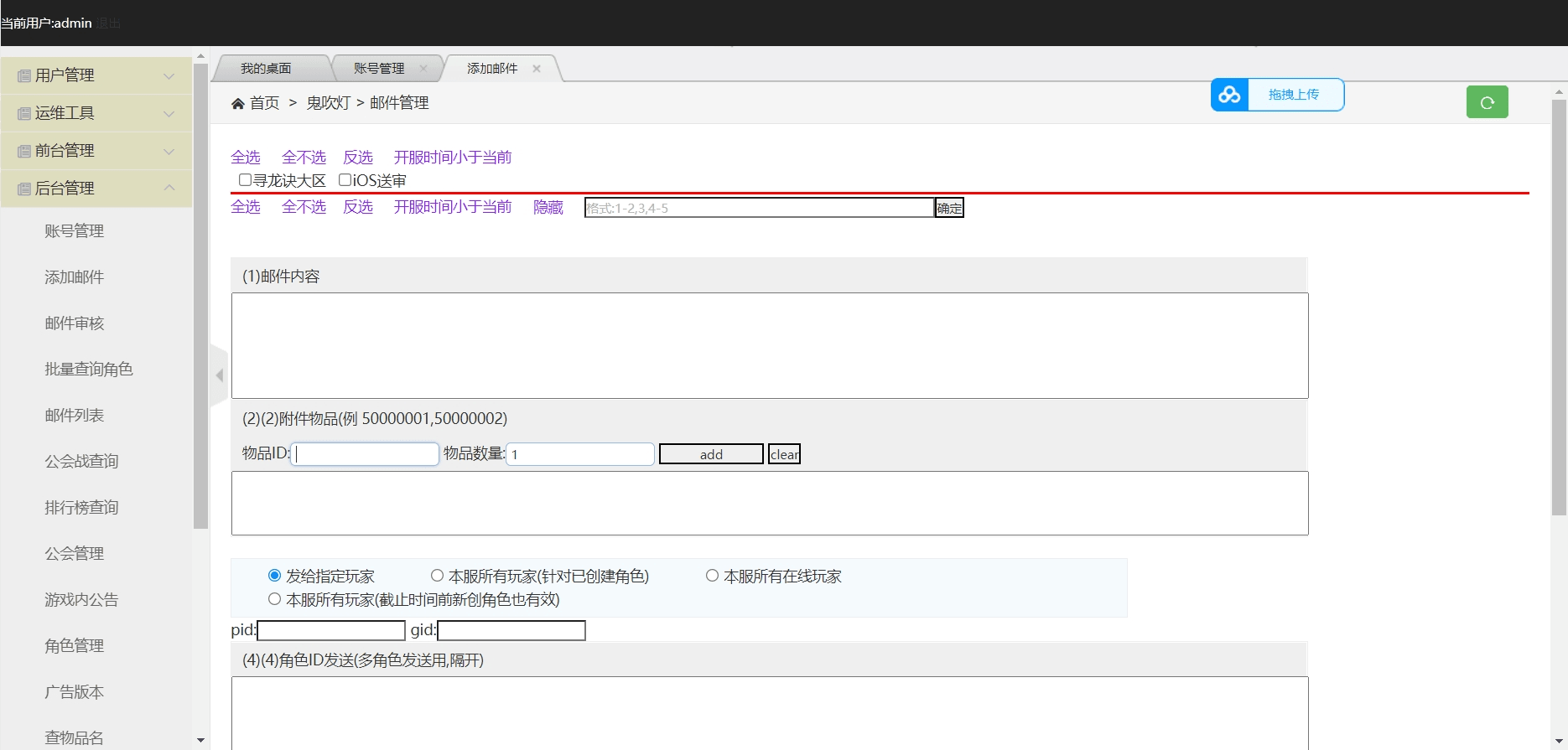Select 发给指定玩家 radio option

274,576
